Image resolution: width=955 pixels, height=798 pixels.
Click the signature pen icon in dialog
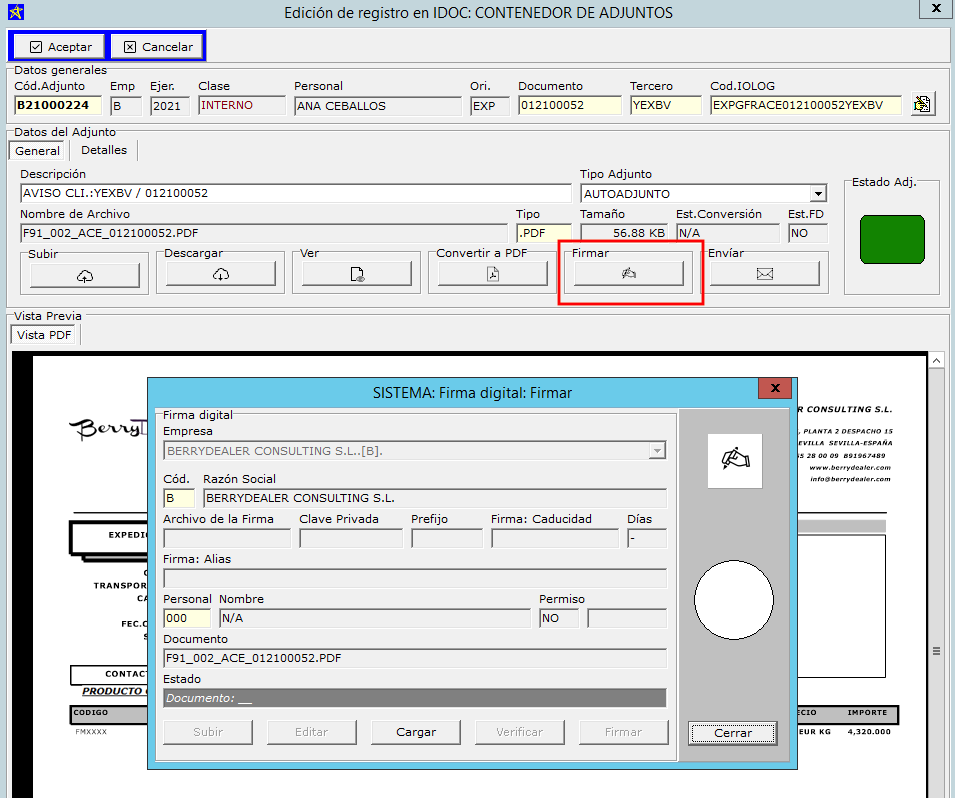(x=734, y=461)
